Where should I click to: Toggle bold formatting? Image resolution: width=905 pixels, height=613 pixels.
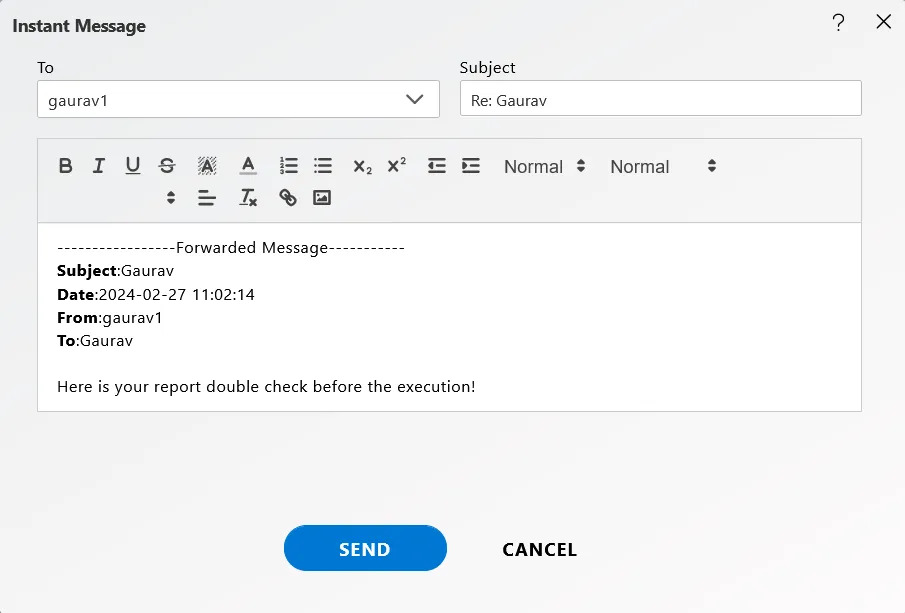coord(66,166)
